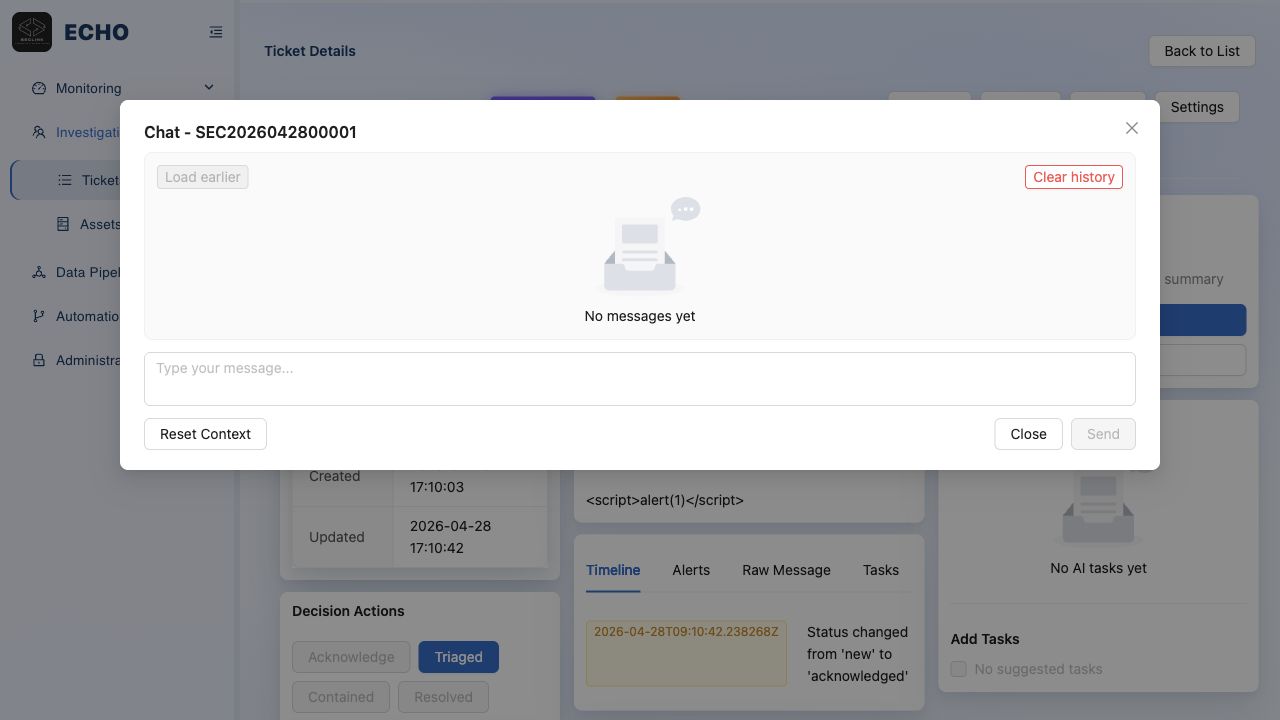The image size is (1280, 720).
Task: Click the script alert text line
Action: coord(665,500)
